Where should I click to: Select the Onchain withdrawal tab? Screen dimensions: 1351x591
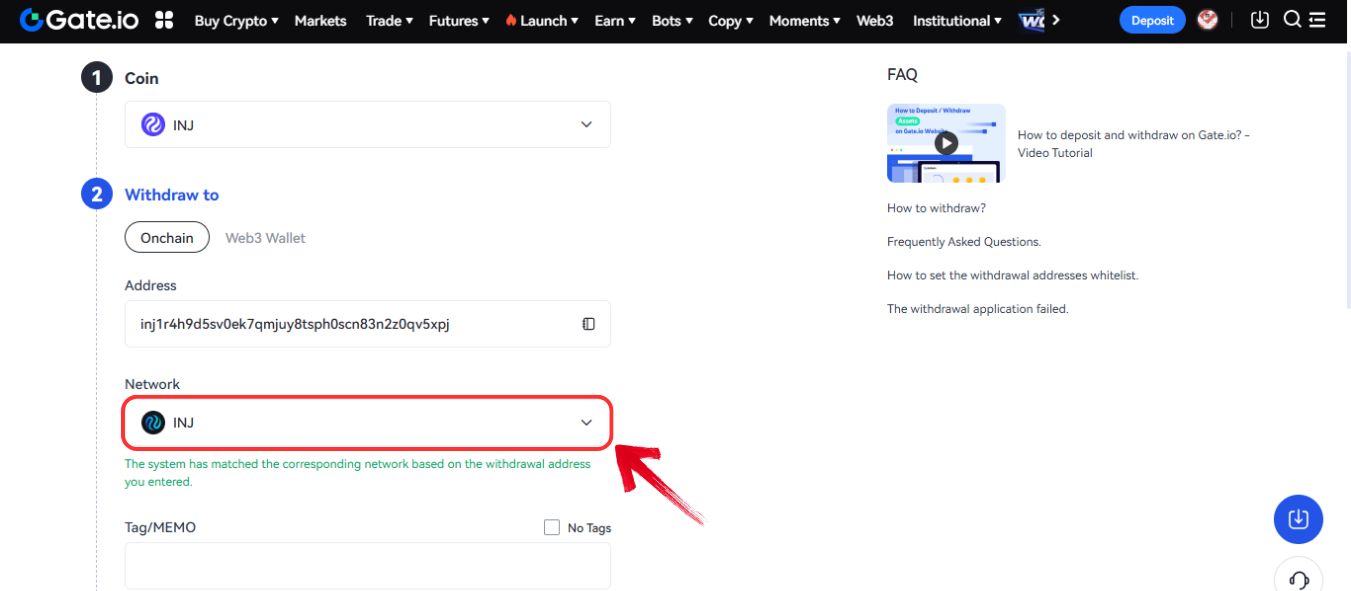pos(167,238)
